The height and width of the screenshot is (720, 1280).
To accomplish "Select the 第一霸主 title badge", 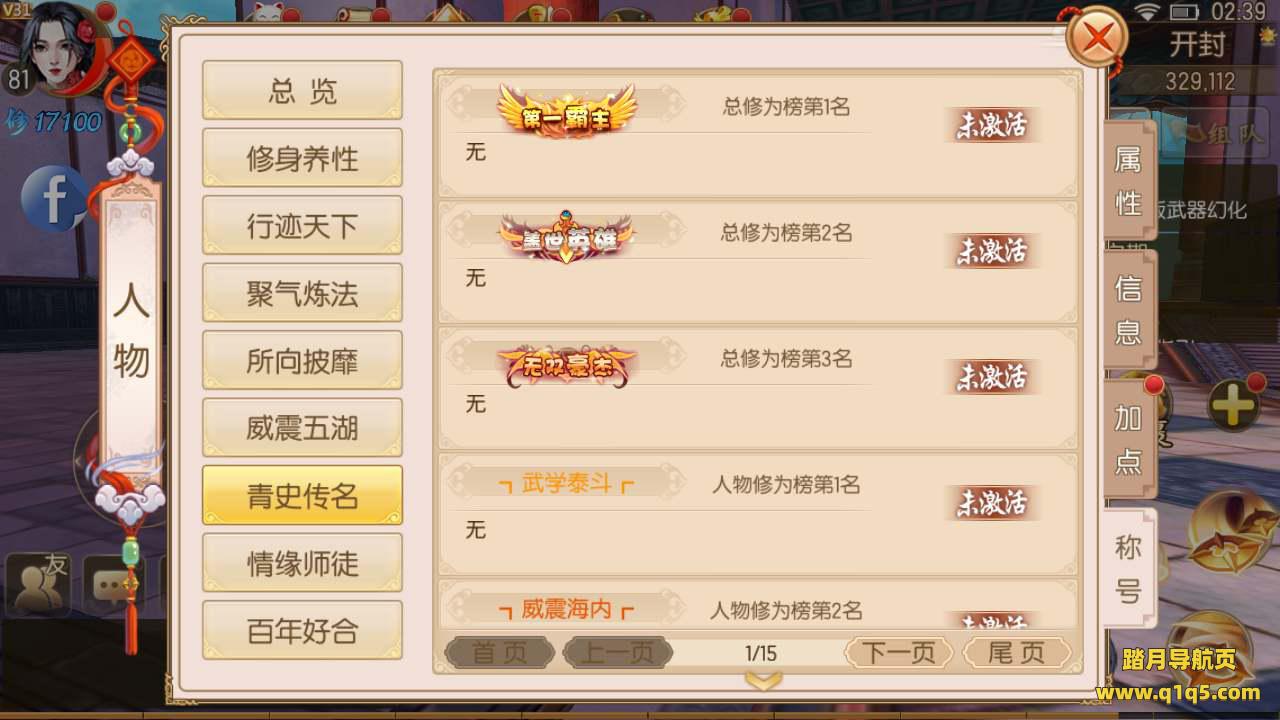I will pos(566,110).
